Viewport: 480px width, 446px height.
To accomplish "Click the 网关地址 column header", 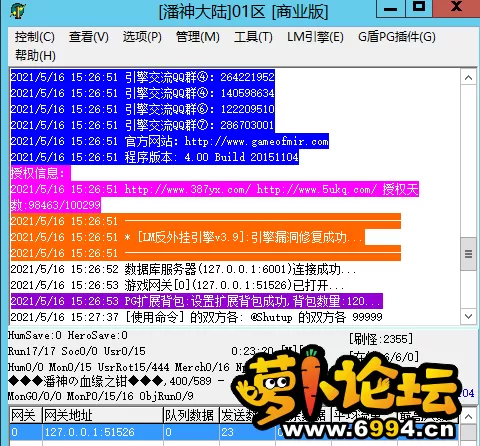I will point(103,416).
